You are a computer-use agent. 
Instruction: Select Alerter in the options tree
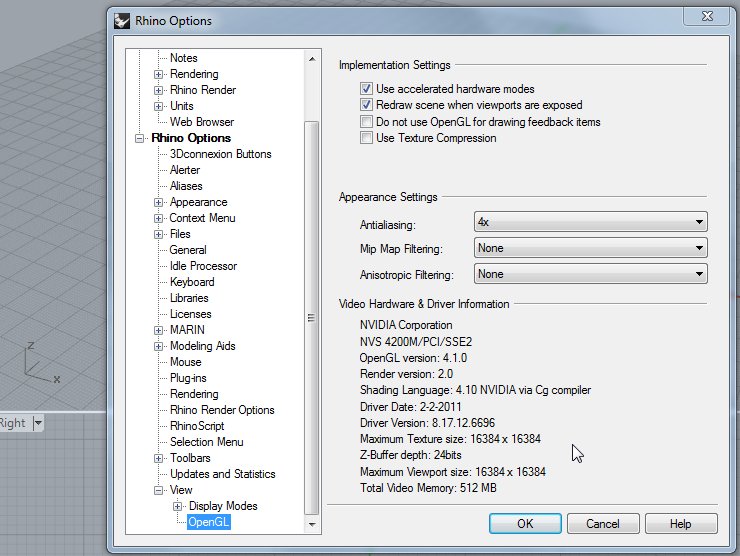[x=185, y=170]
